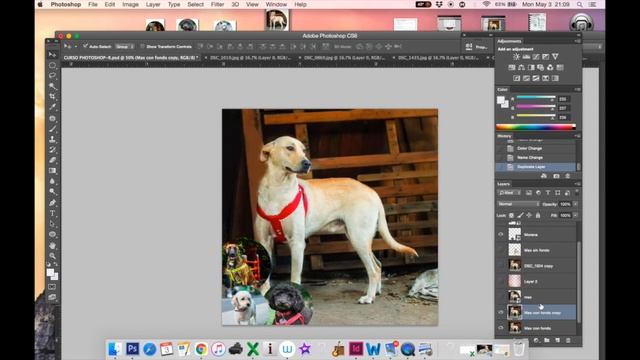Create new snapshot in History panel
The image size is (640, 360).
click(556, 176)
